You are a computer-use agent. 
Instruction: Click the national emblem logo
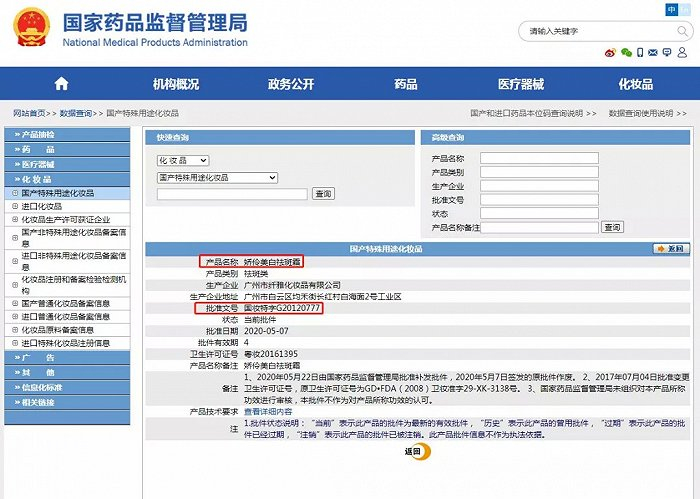[x=31, y=28]
